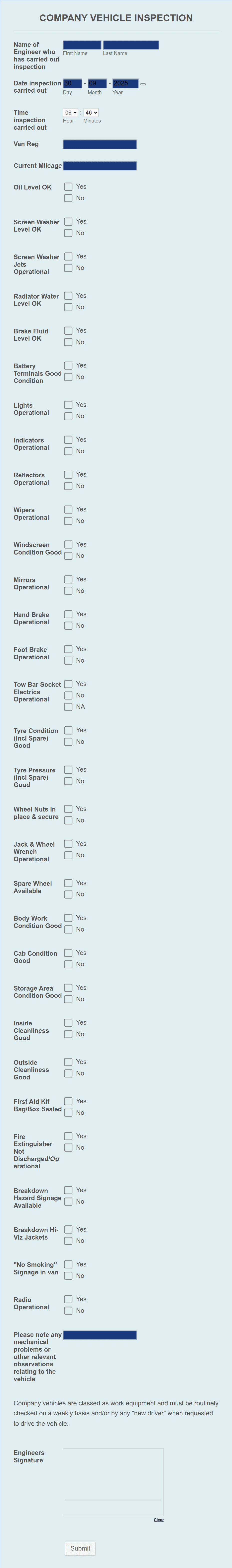This screenshot has height=1568, width=232.
Task: Check No for Breakdown Hi-Viz Jackets
Action: [68, 1241]
